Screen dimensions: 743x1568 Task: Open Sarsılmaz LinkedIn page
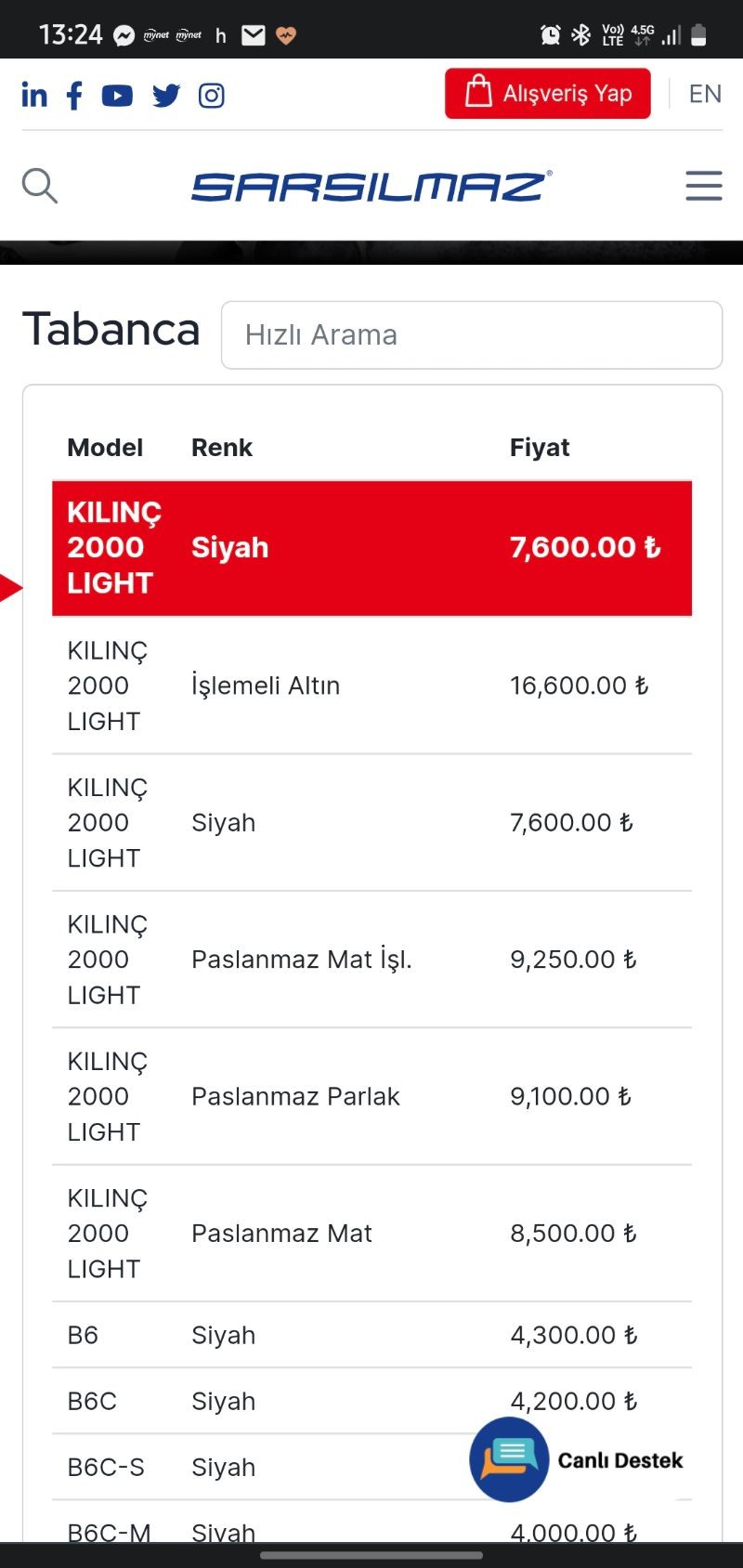click(x=34, y=95)
